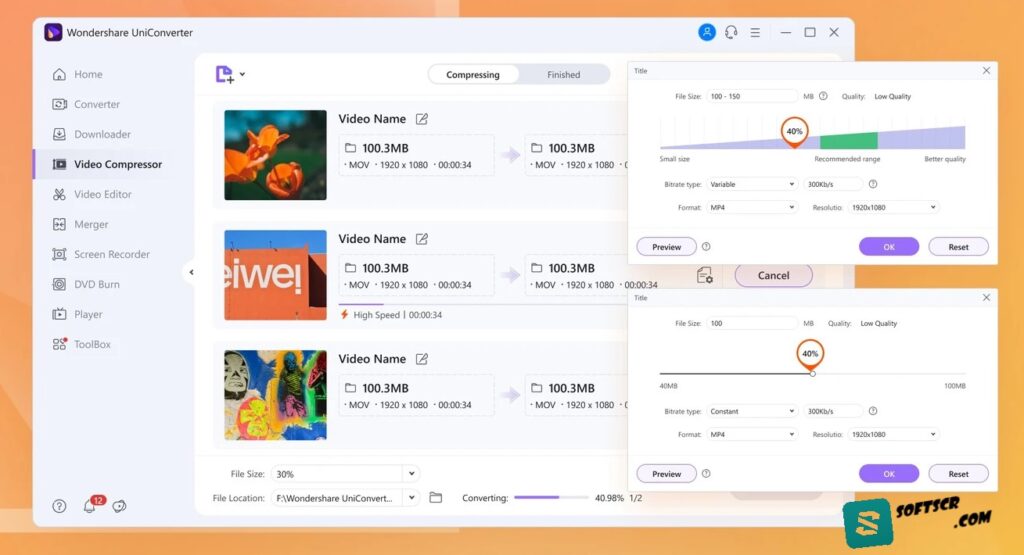Image resolution: width=1024 pixels, height=555 pixels.
Task: Open Bitrate type Variable dropdown
Action: [x=752, y=184]
